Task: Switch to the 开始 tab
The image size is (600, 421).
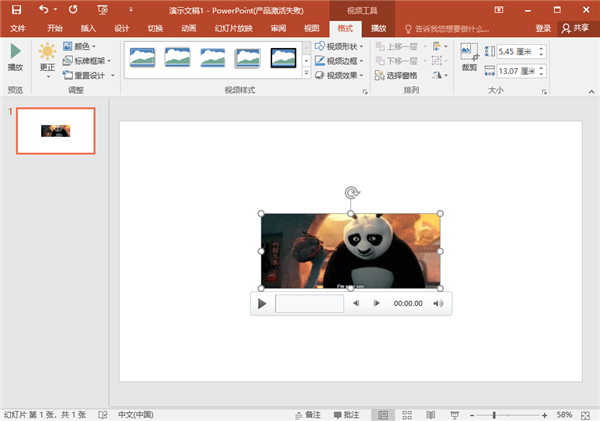Action: pyautogui.click(x=55, y=28)
